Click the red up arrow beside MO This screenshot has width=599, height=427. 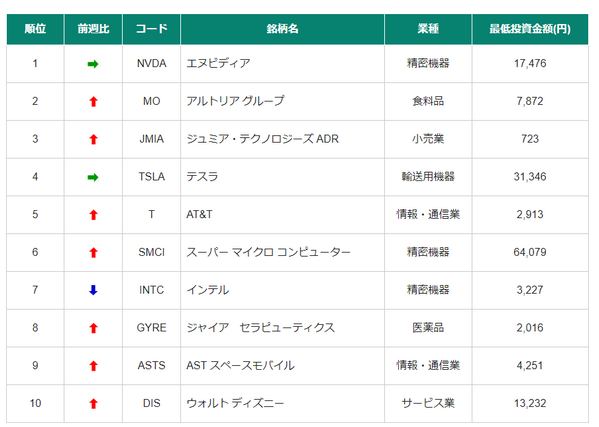point(93,102)
